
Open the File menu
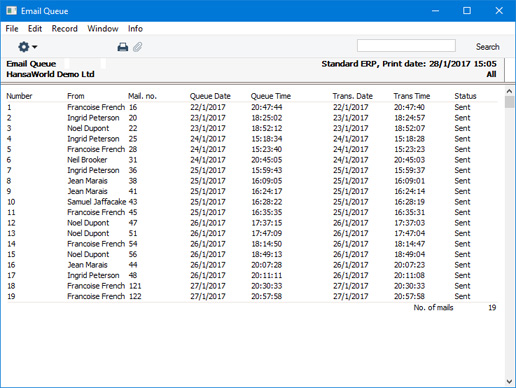(12, 29)
